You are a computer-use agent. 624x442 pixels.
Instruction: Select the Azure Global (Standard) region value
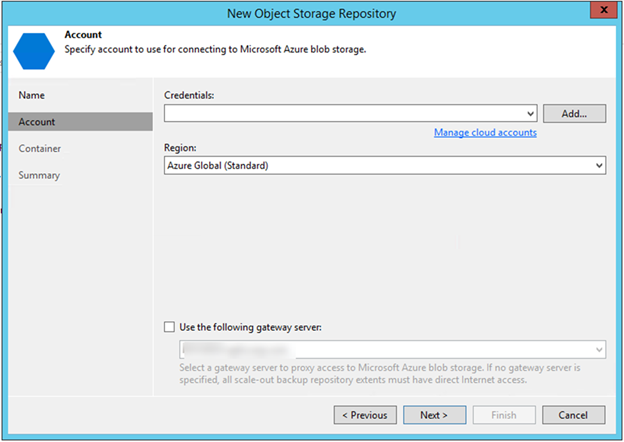coord(218,166)
